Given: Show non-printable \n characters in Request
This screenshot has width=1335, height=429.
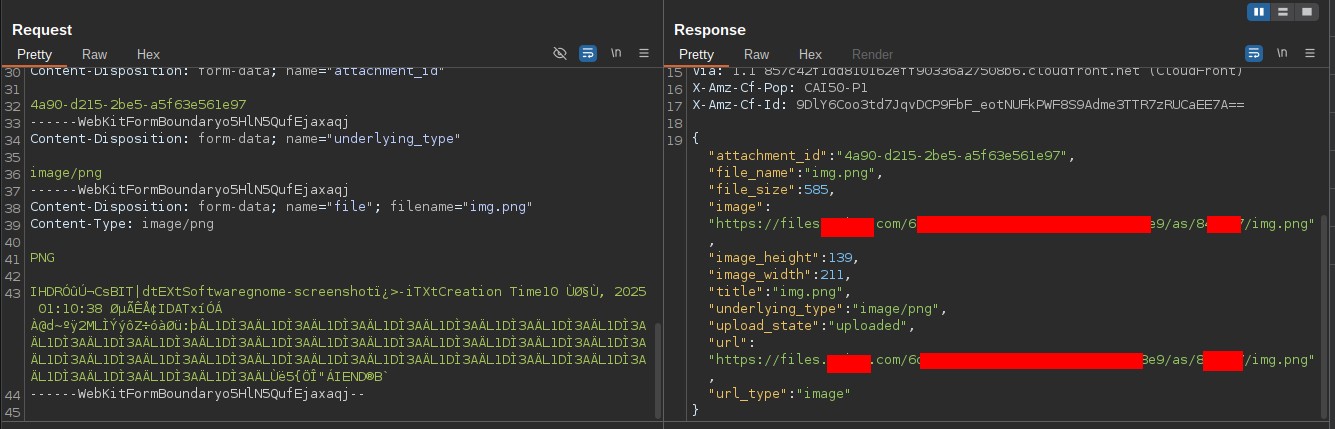Looking at the screenshot, I should 617,53.
